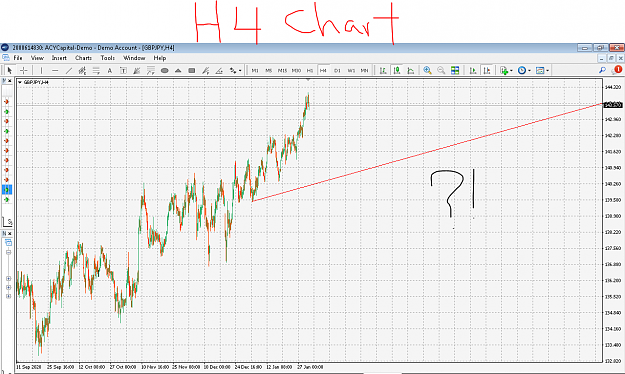625x374 pixels.
Task: Show chart as line chart
Action: click(411, 71)
